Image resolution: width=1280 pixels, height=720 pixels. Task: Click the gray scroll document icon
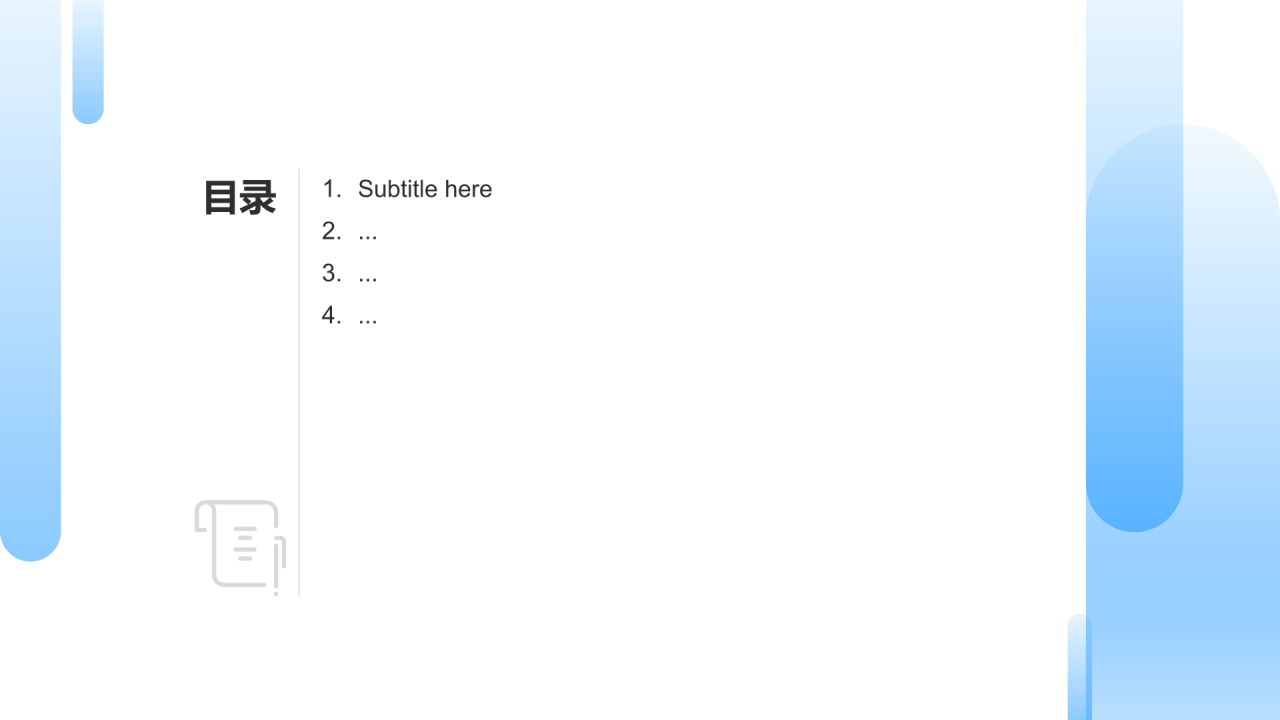pos(240,546)
